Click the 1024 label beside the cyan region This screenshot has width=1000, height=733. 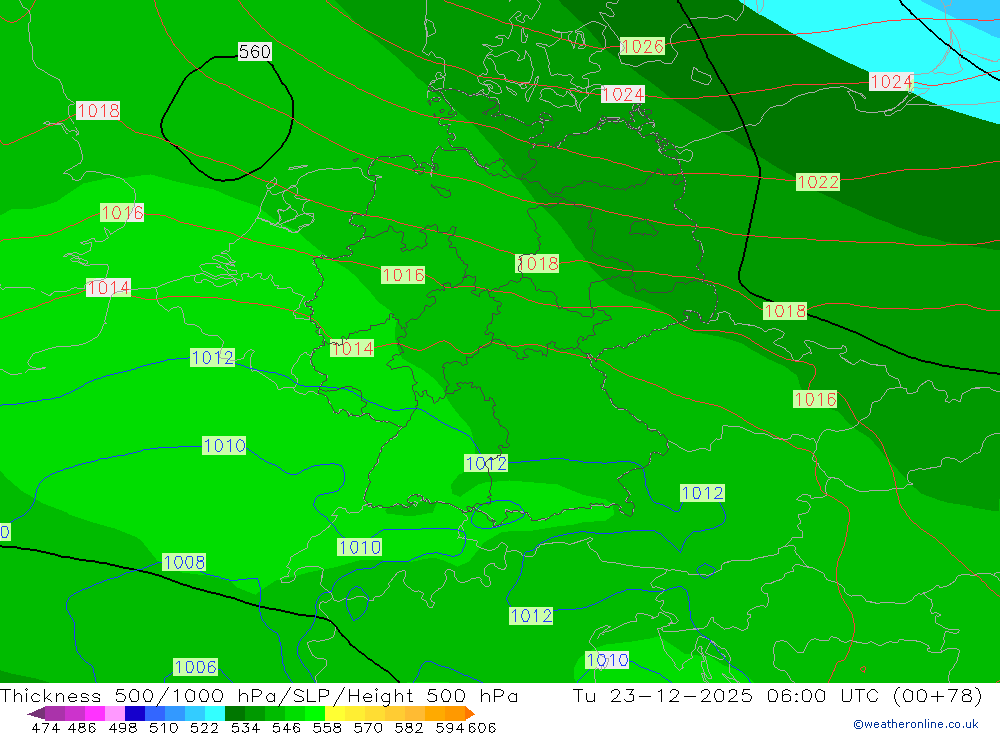tap(891, 82)
